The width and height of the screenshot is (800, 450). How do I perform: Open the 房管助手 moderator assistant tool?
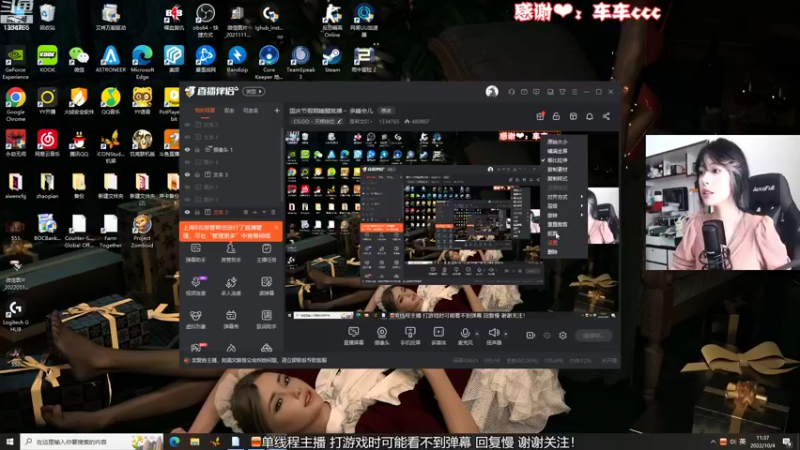[x=231, y=253]
